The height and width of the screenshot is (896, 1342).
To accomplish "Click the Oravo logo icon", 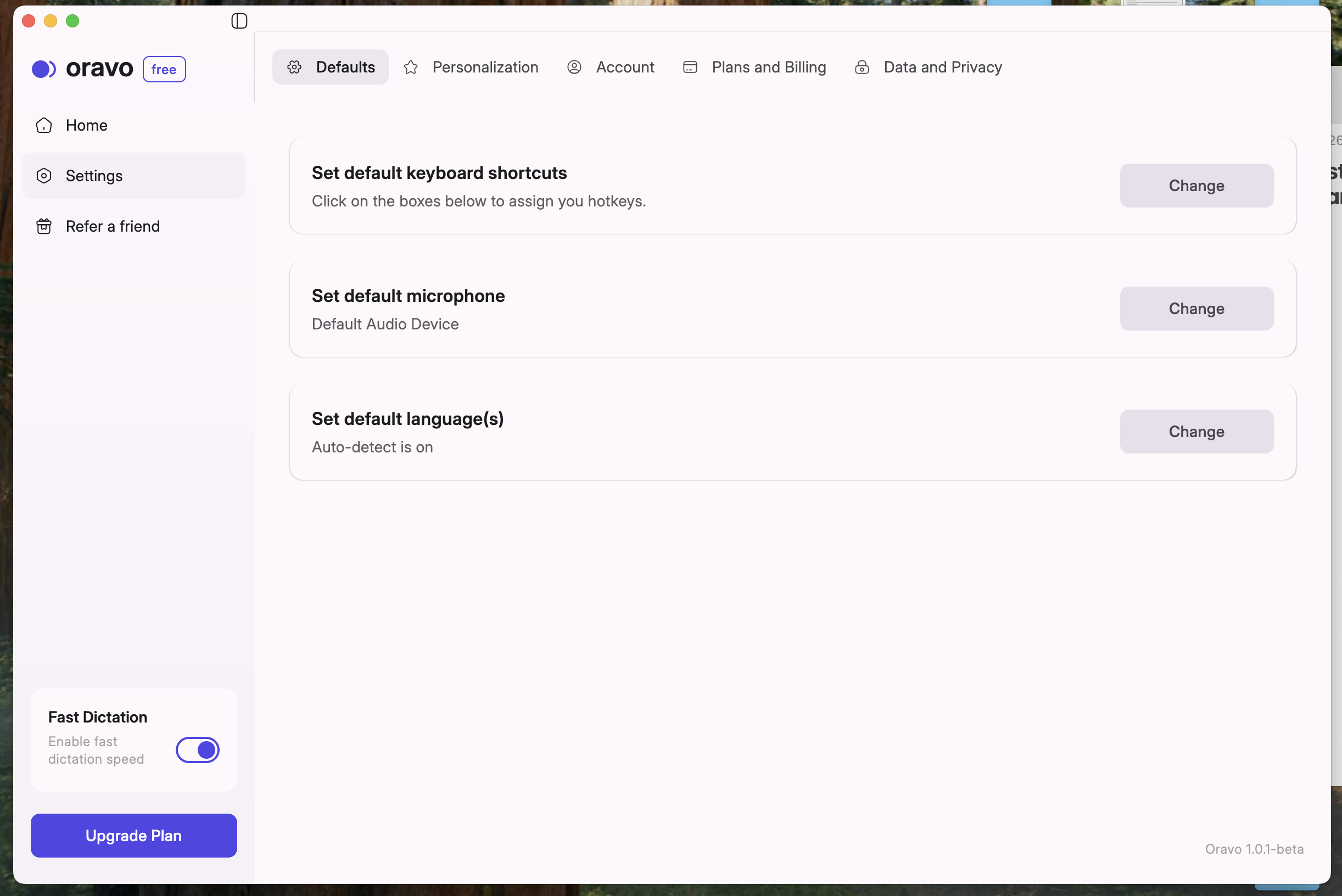I will [x=44, y=69].
